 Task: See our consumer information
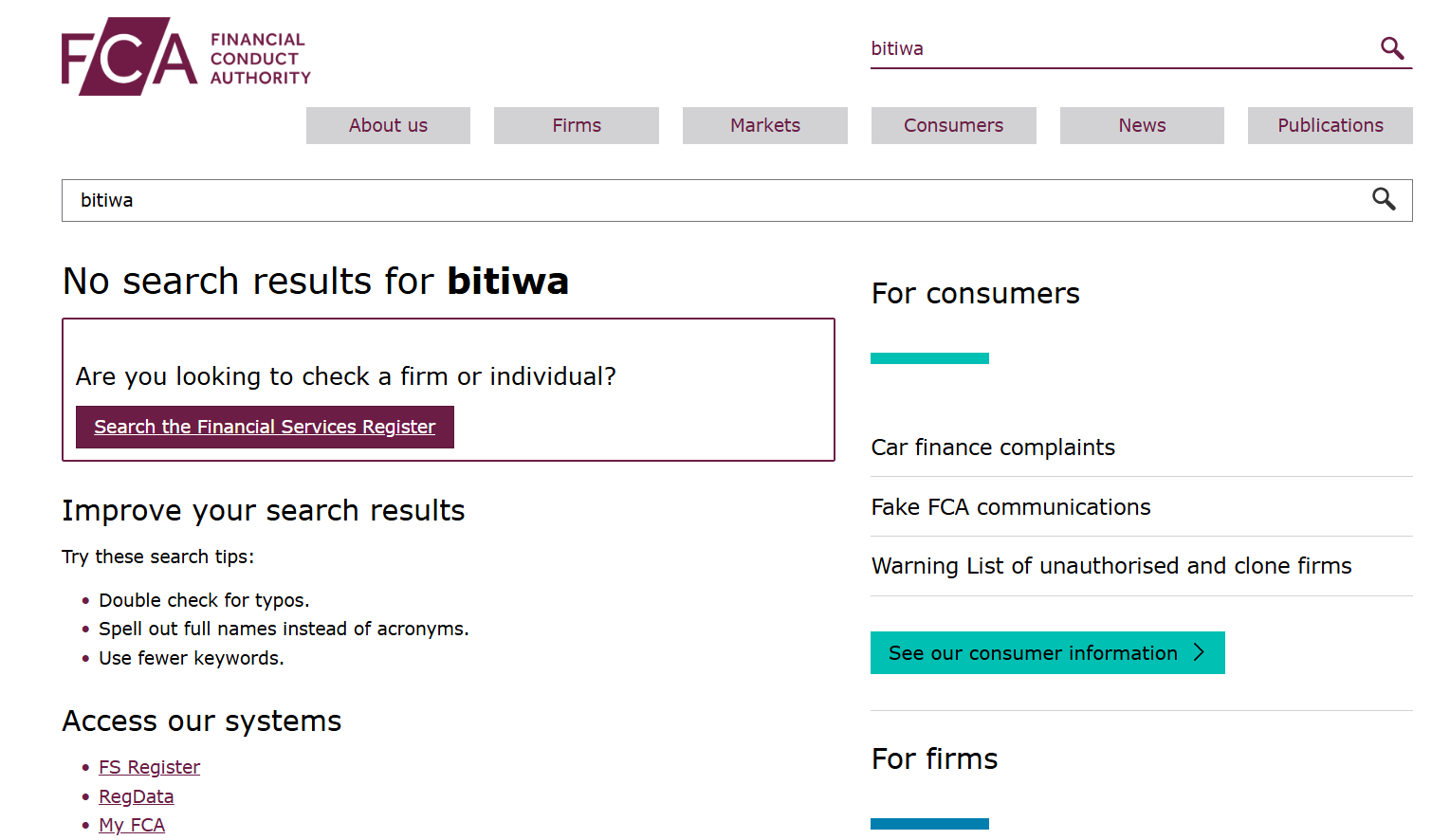tap(1048, 652)
